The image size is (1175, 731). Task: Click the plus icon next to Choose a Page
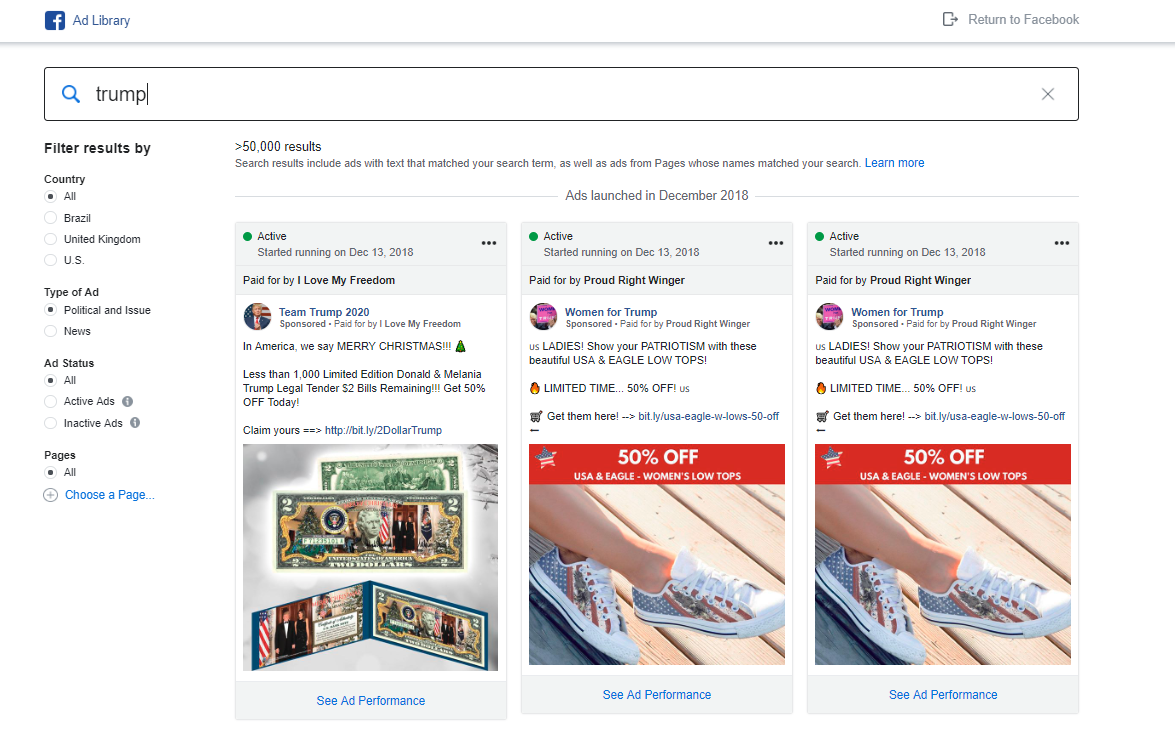coord(50,495)
